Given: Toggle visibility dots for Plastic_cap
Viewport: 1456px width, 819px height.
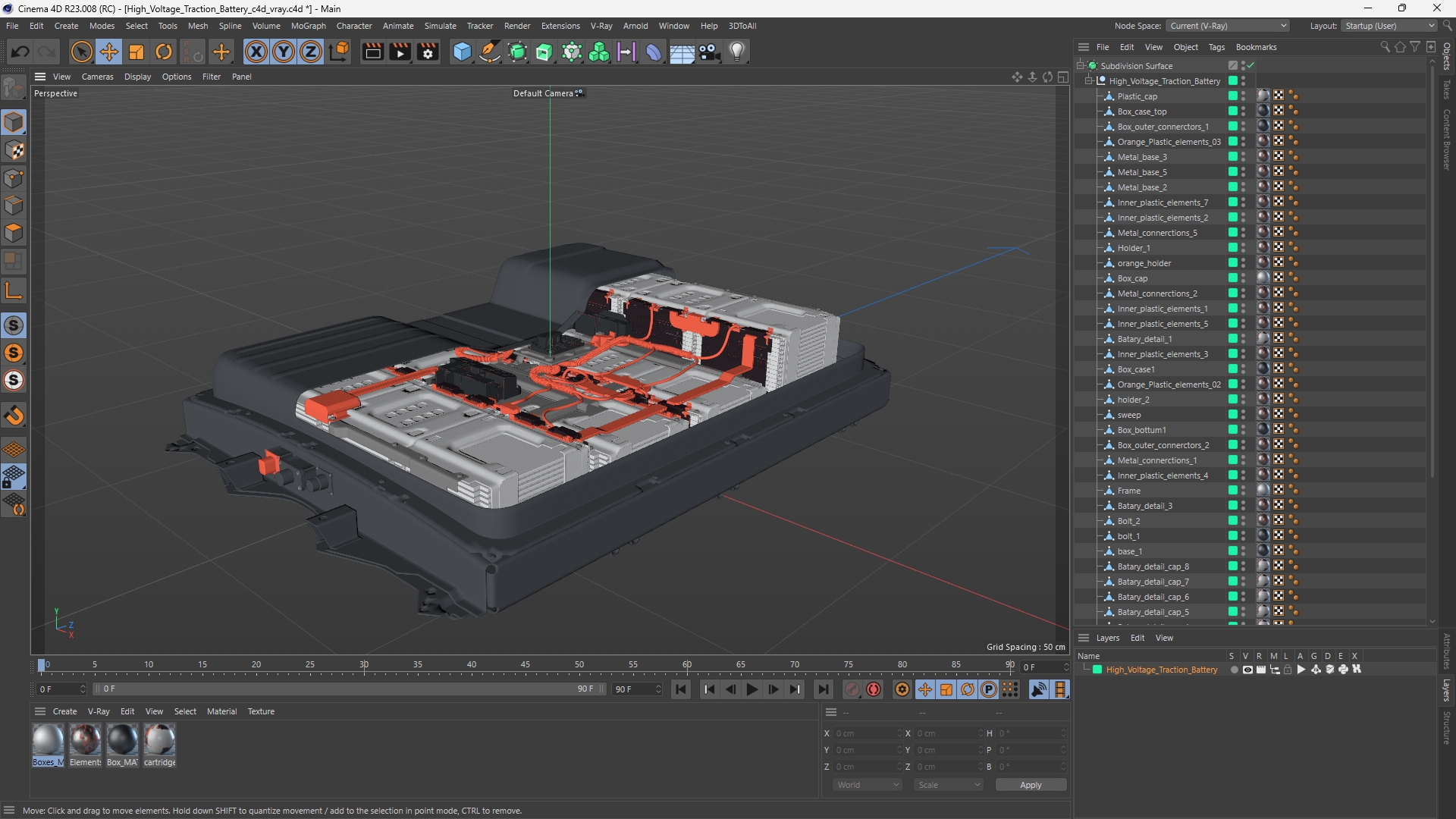Looking at the screenshot, I should tap(1243, 96).
